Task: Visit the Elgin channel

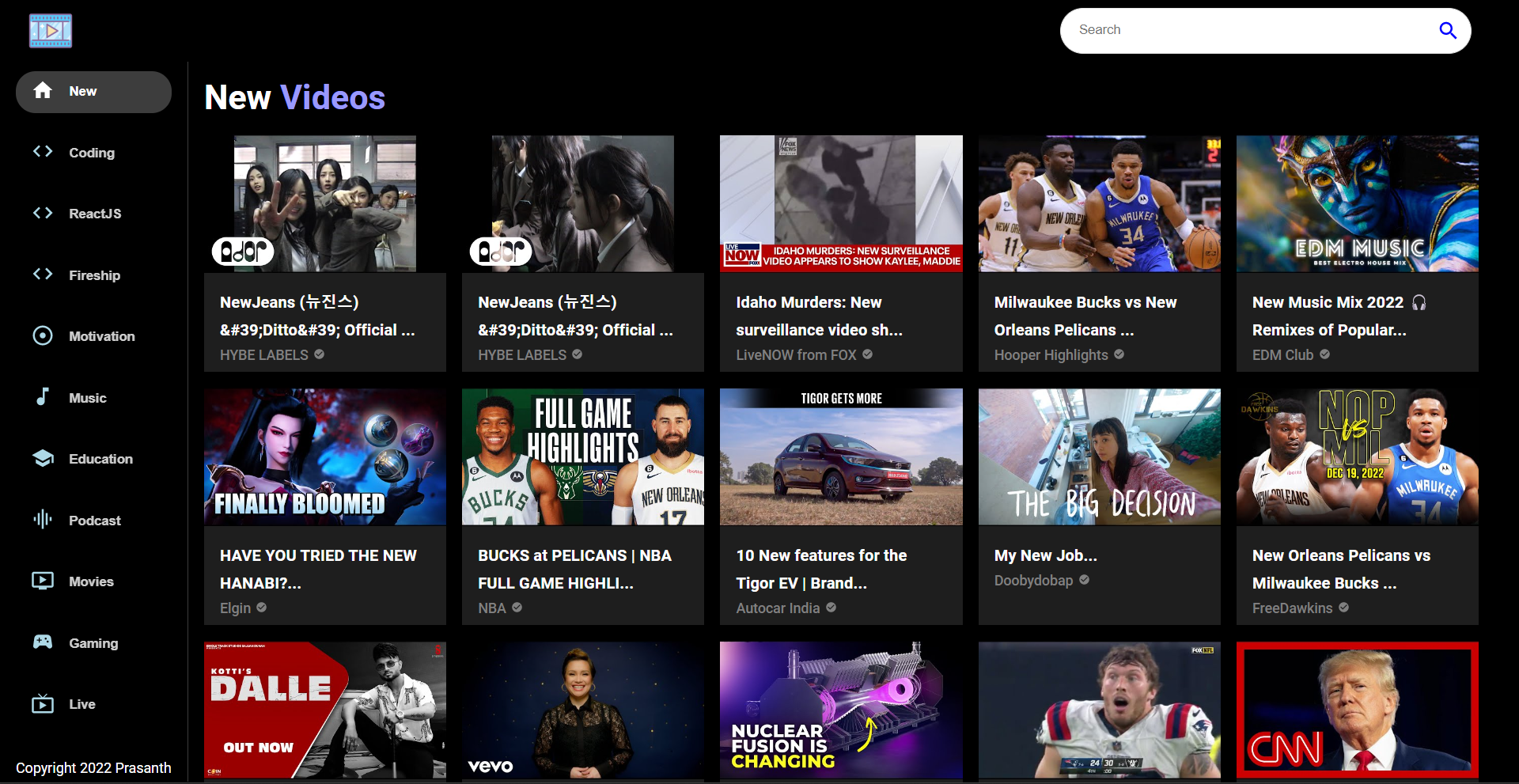Action: click(235, 608)
